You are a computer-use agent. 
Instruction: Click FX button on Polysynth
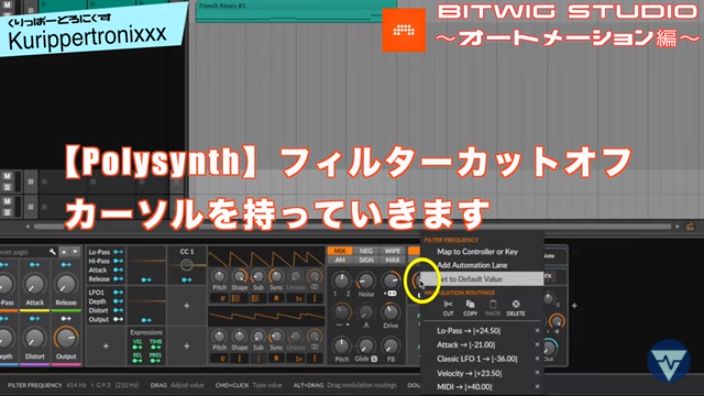pos(547,276)
